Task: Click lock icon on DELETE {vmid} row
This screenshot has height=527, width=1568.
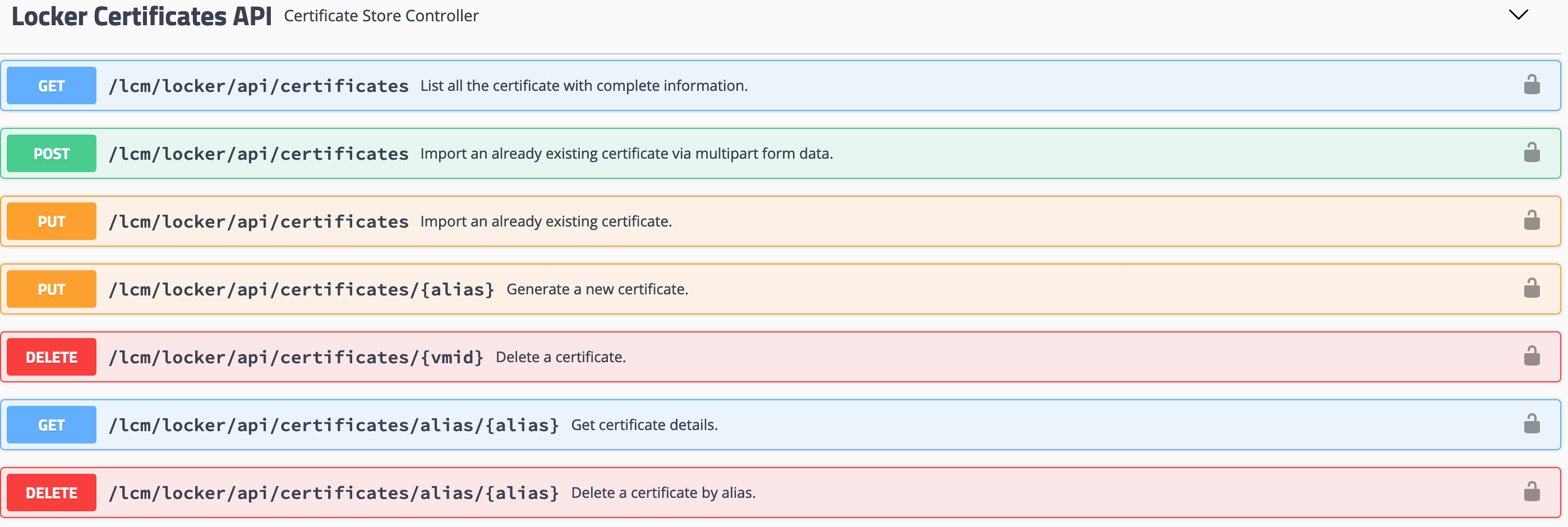Action: (1532, 356)
